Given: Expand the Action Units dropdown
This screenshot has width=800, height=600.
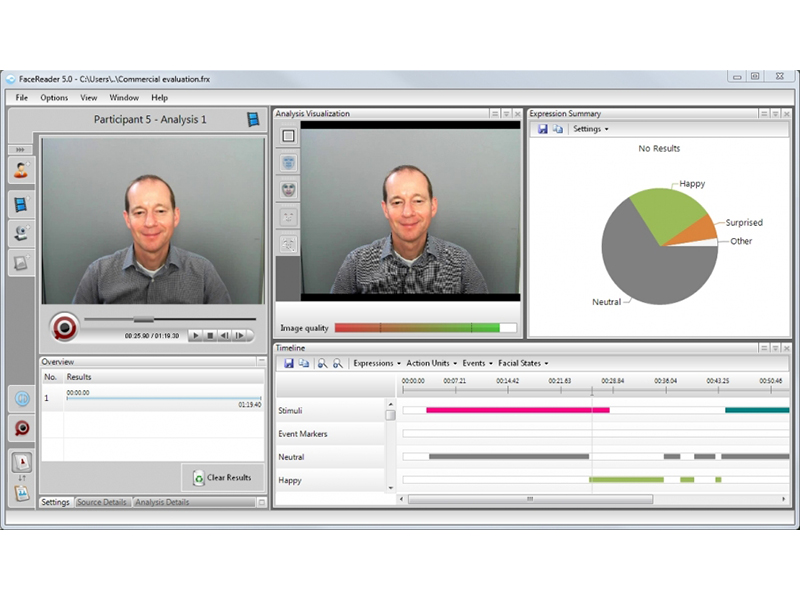Looking at the screenshot, I should [x=432, y=363].
